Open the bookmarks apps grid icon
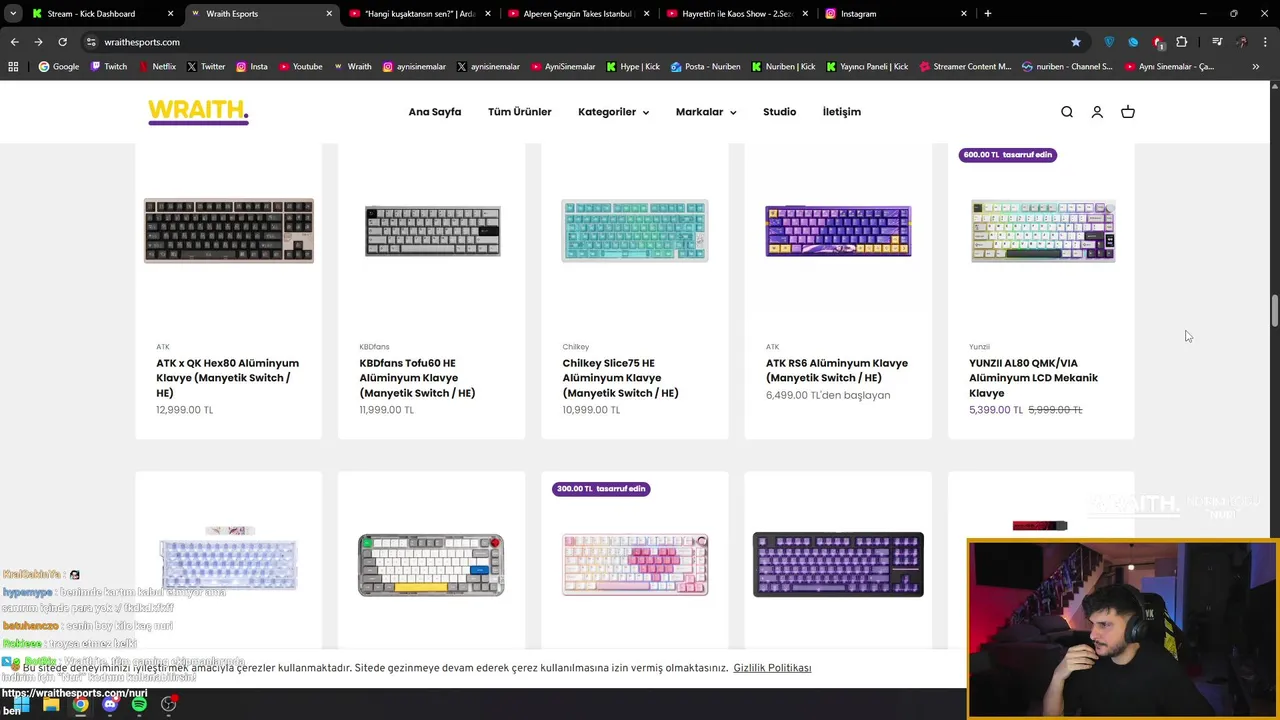The image size is (1280, 720). 13,67
